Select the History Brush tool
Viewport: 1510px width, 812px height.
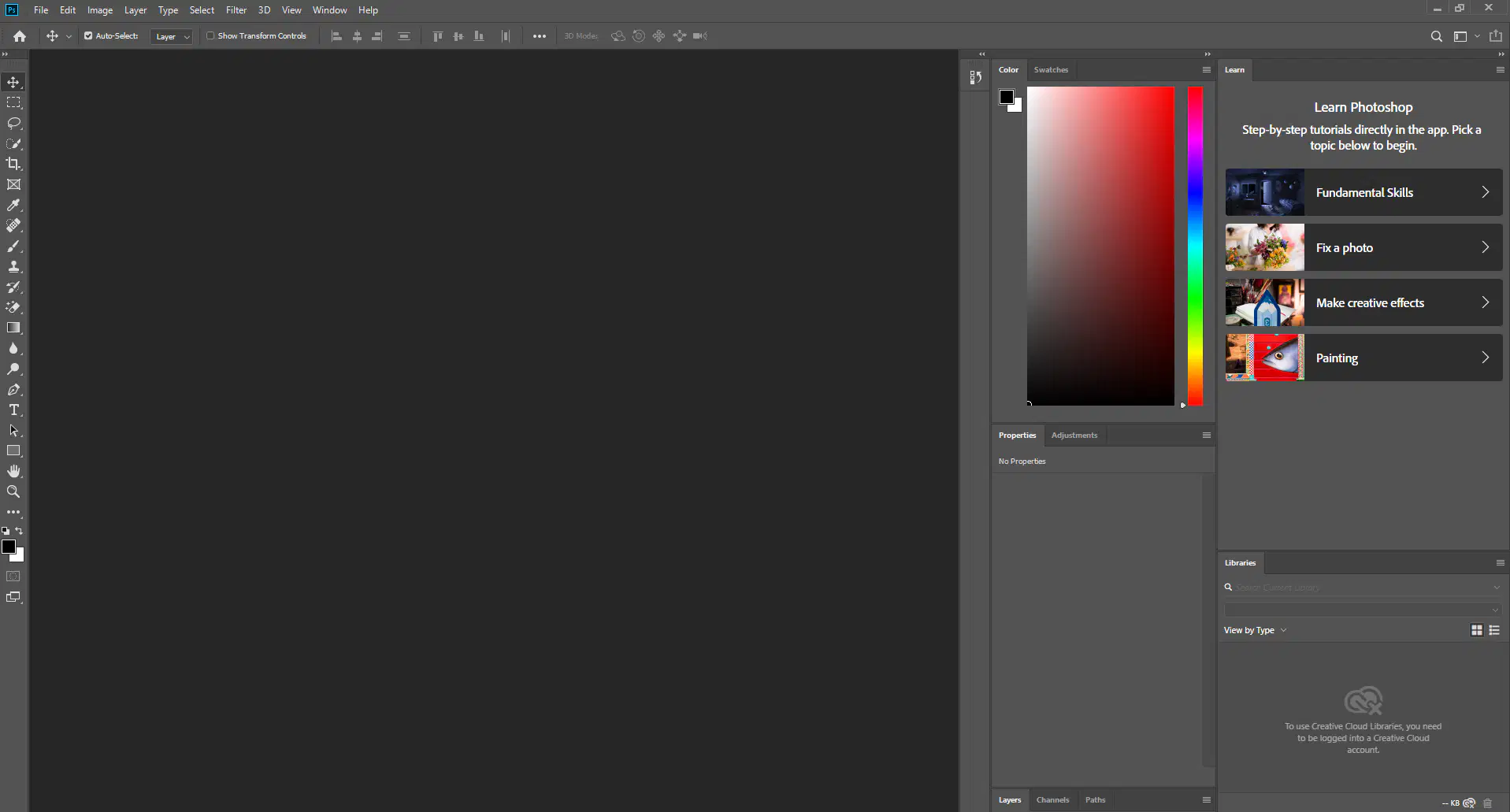tap(13, 287)
